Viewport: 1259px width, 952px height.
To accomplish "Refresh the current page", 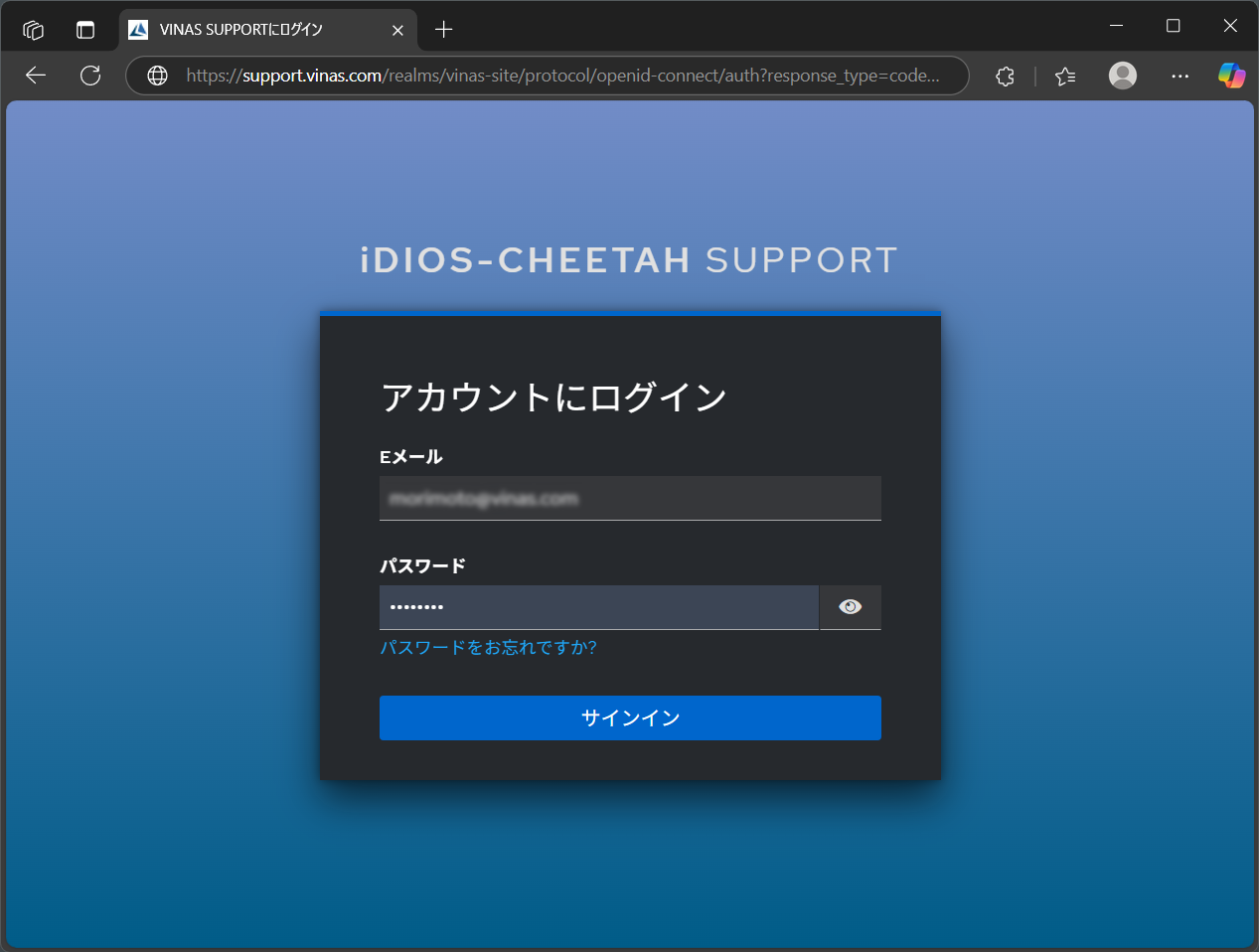I will pyautogui.click(x=90, y=76).
